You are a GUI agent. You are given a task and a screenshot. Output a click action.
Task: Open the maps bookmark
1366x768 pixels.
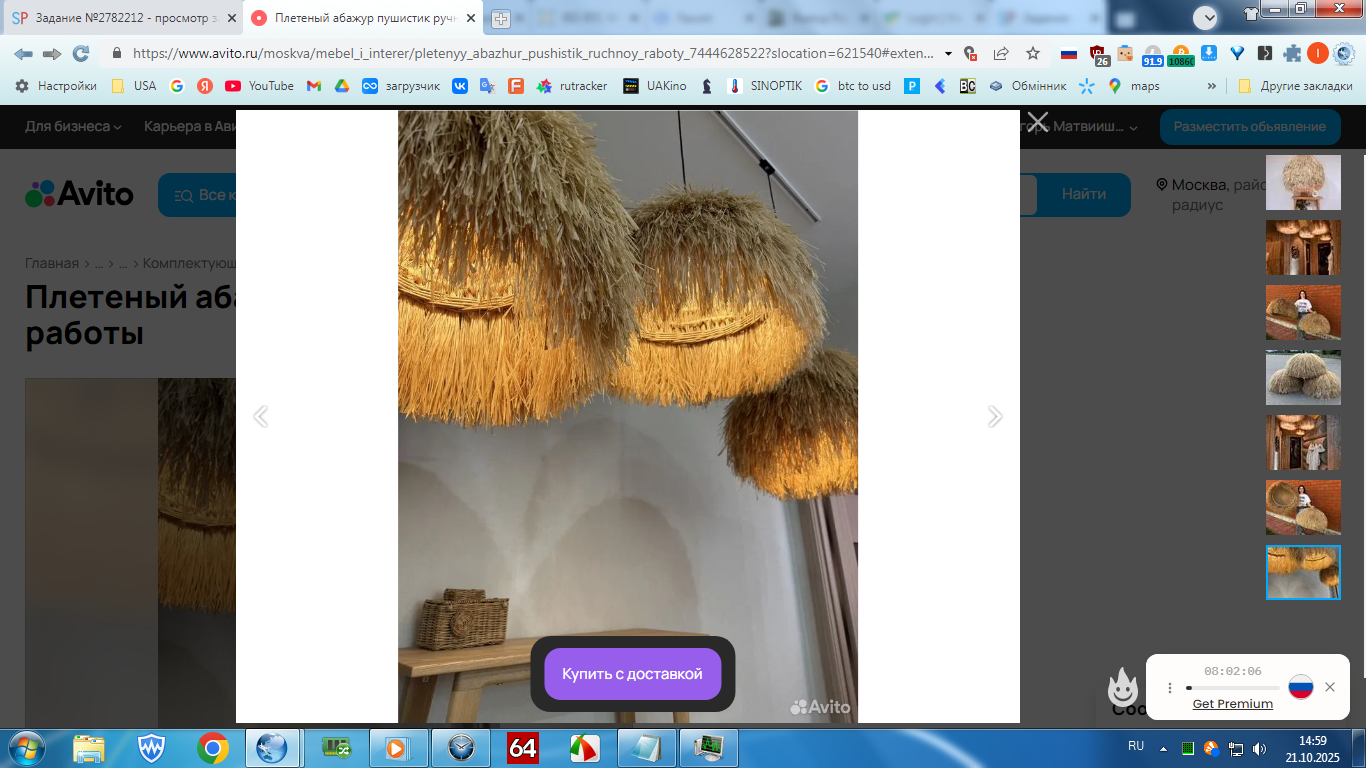tap(1134, 86)
